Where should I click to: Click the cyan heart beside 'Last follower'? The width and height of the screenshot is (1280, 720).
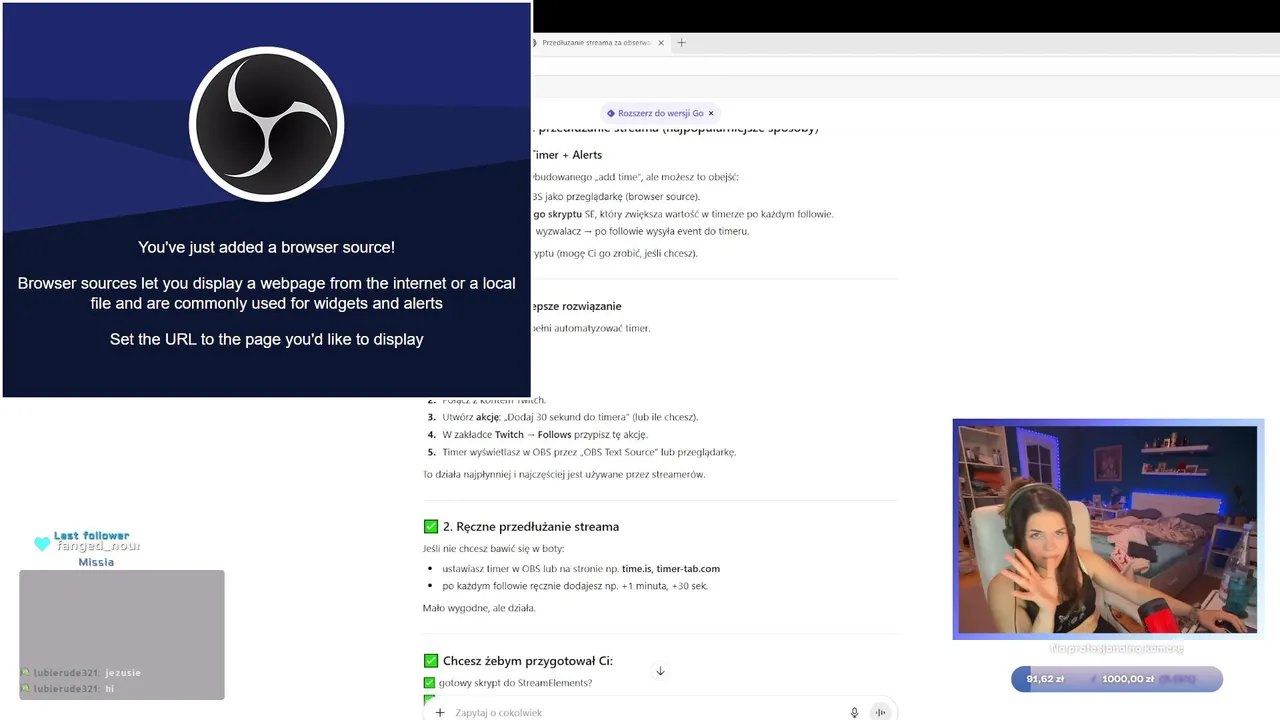tap(42, 544)
